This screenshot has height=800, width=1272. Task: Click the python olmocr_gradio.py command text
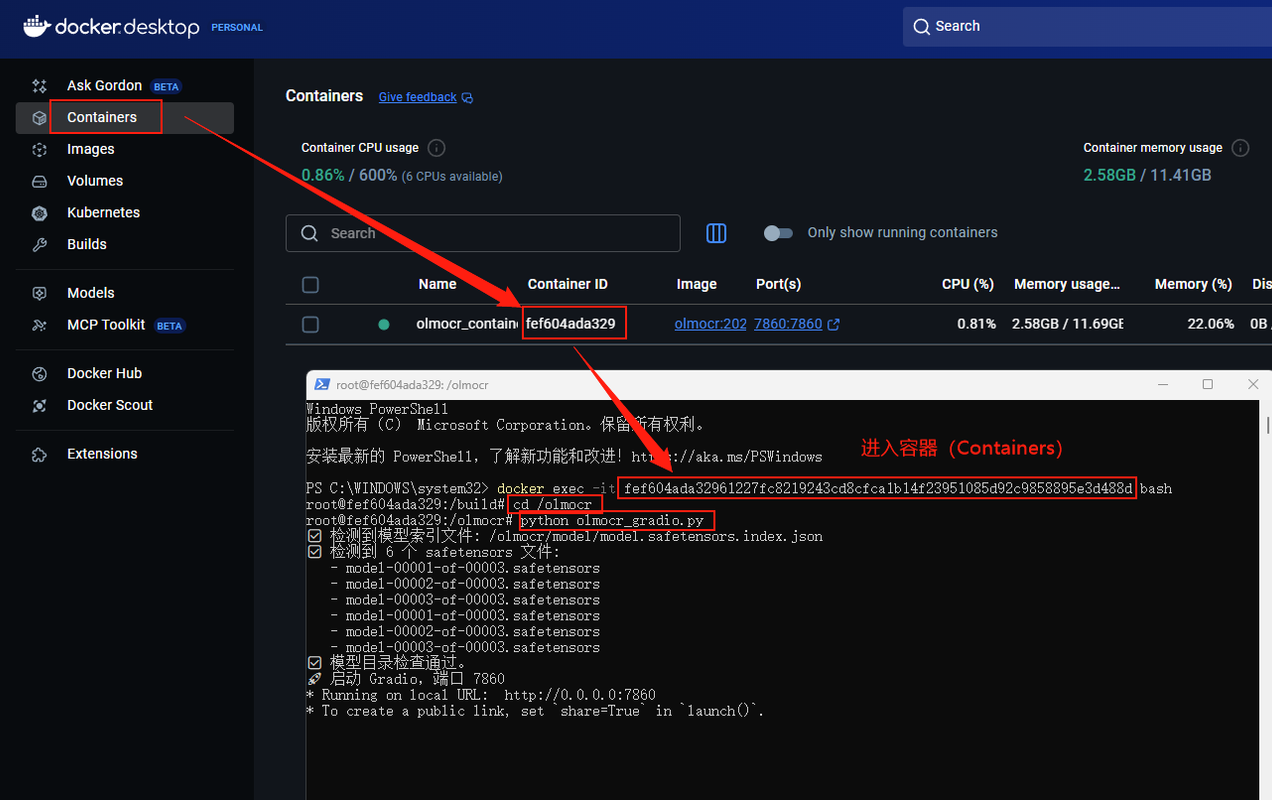click(x=612, y=521)
